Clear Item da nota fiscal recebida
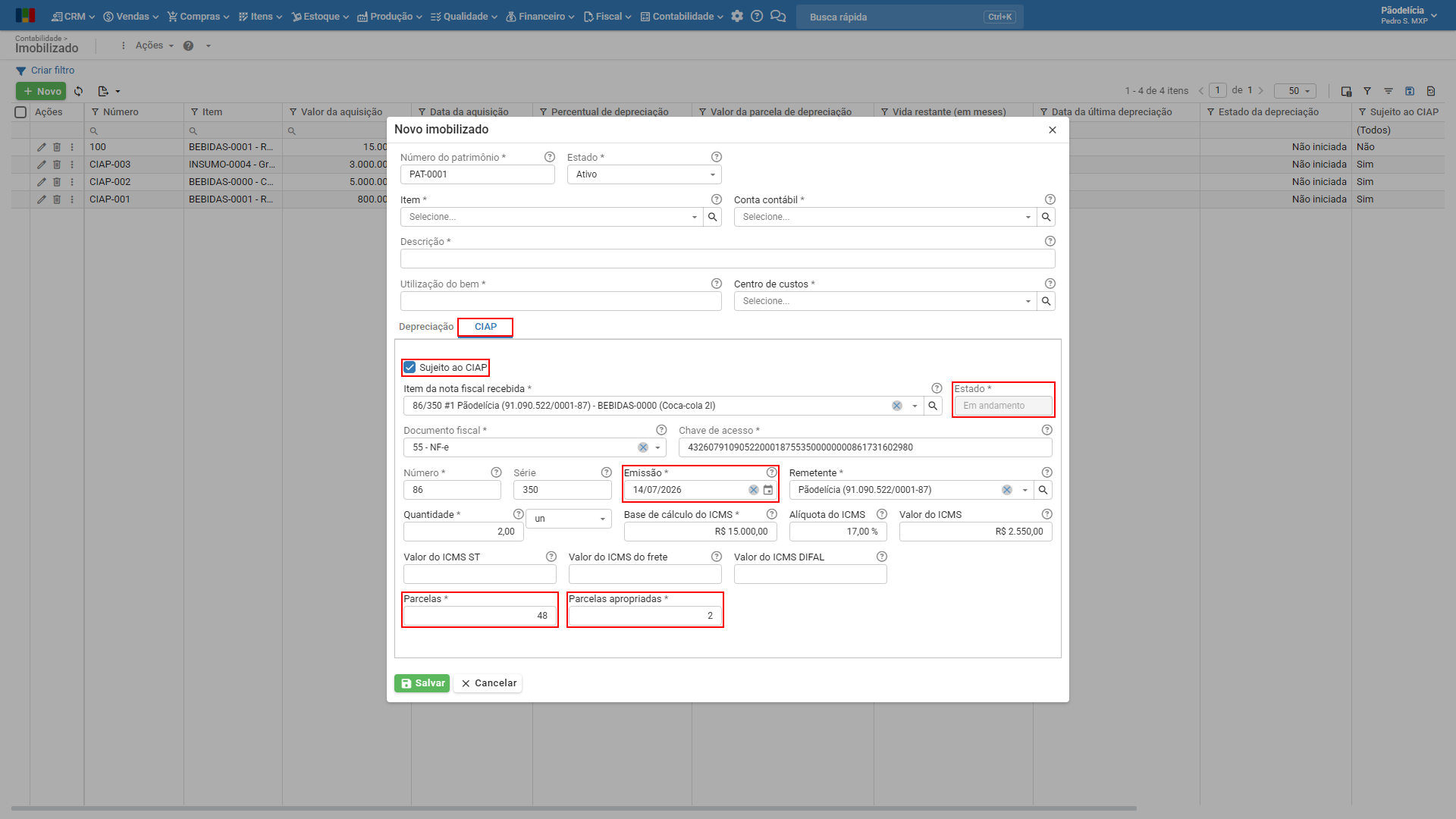 coord(897,406)
